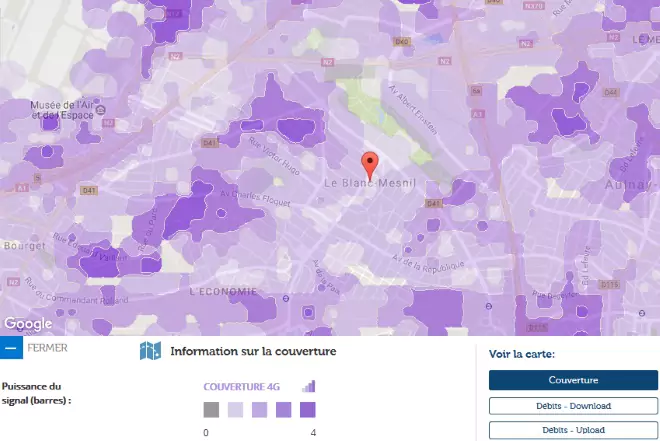This screenshot has width=660, height=441.
Task: Click the lightest purple legend swatch
Action: pyautogui.click(x=235, y=409)
